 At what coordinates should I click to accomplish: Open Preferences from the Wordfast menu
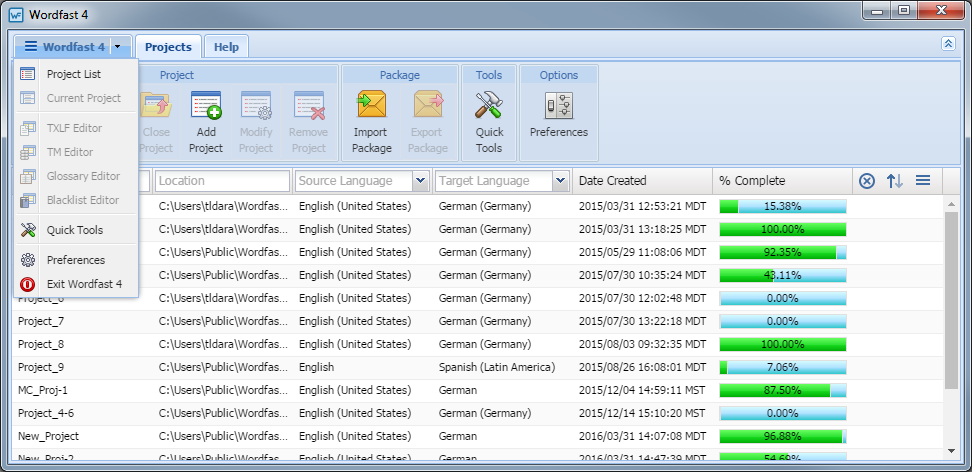[75, 260]
